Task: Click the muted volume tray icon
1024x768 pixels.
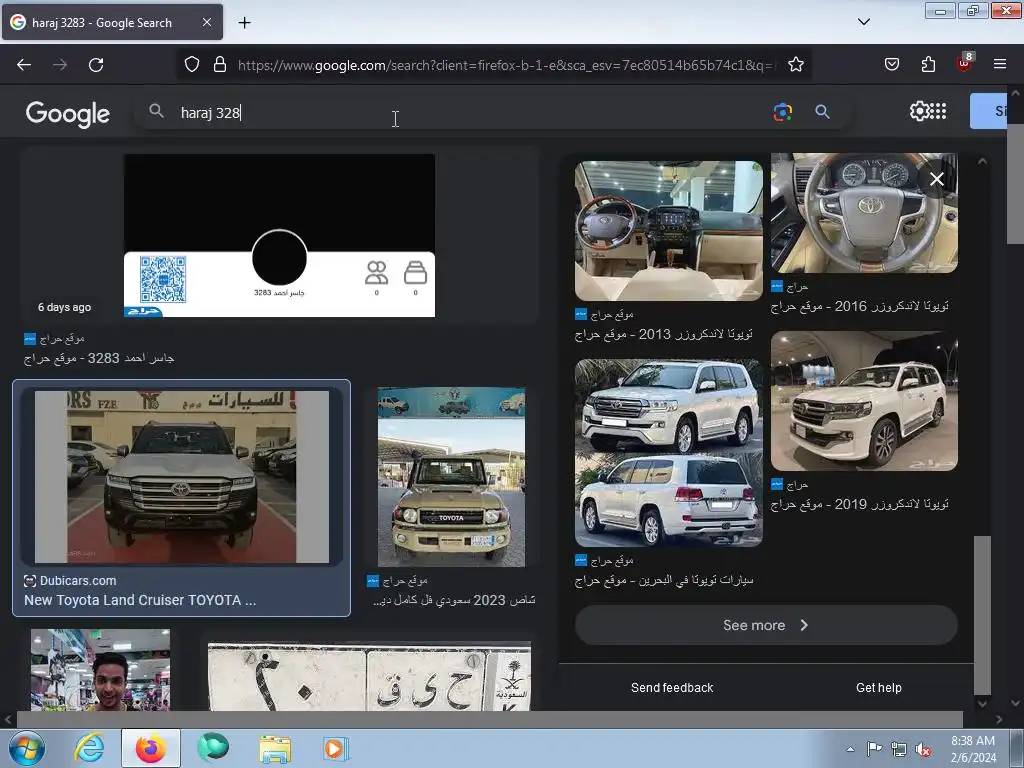Action: click(923, 750)
